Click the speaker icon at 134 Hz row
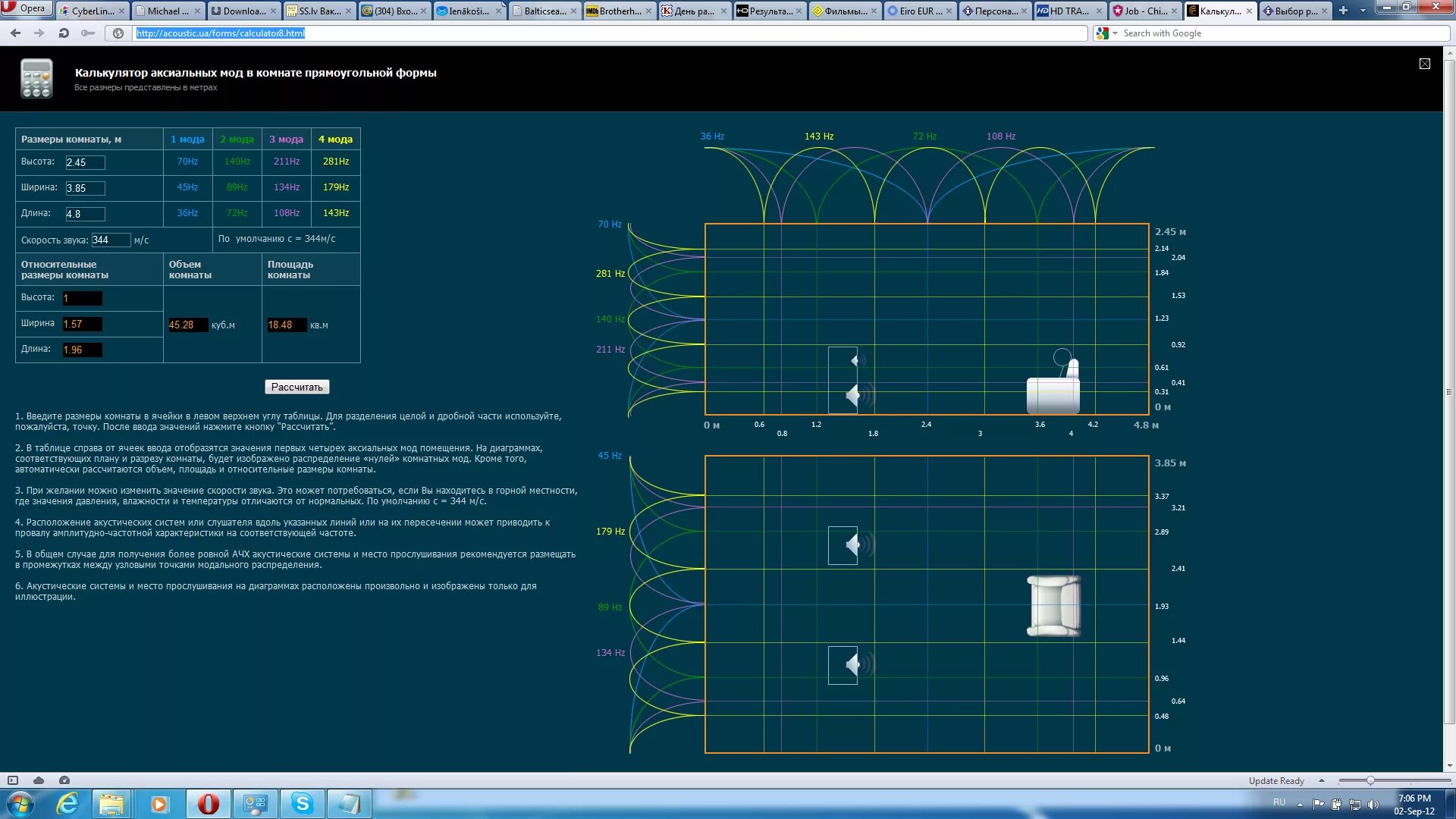The width and height of the screenshot is (1456, 819). 848,665
